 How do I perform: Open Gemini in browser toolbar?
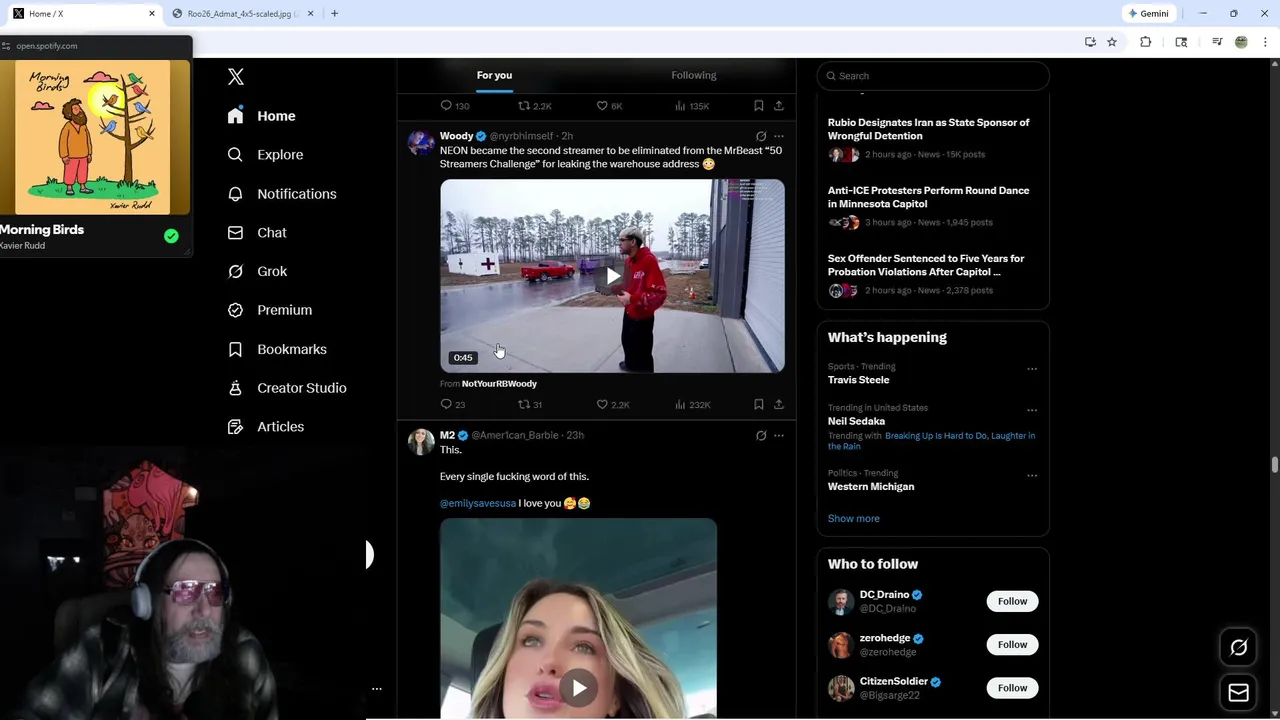[1148, 14]
